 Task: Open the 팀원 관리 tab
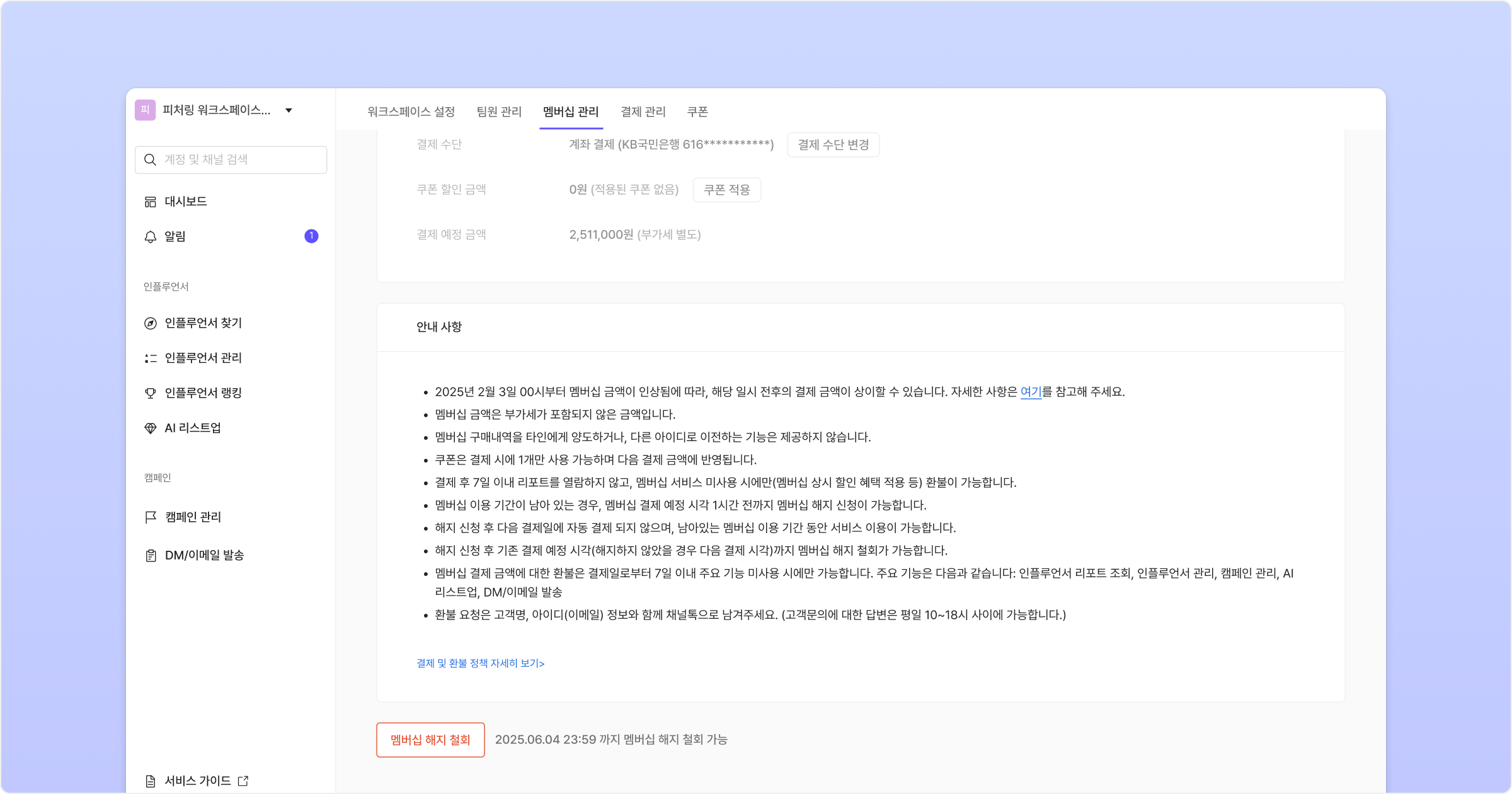499,112
